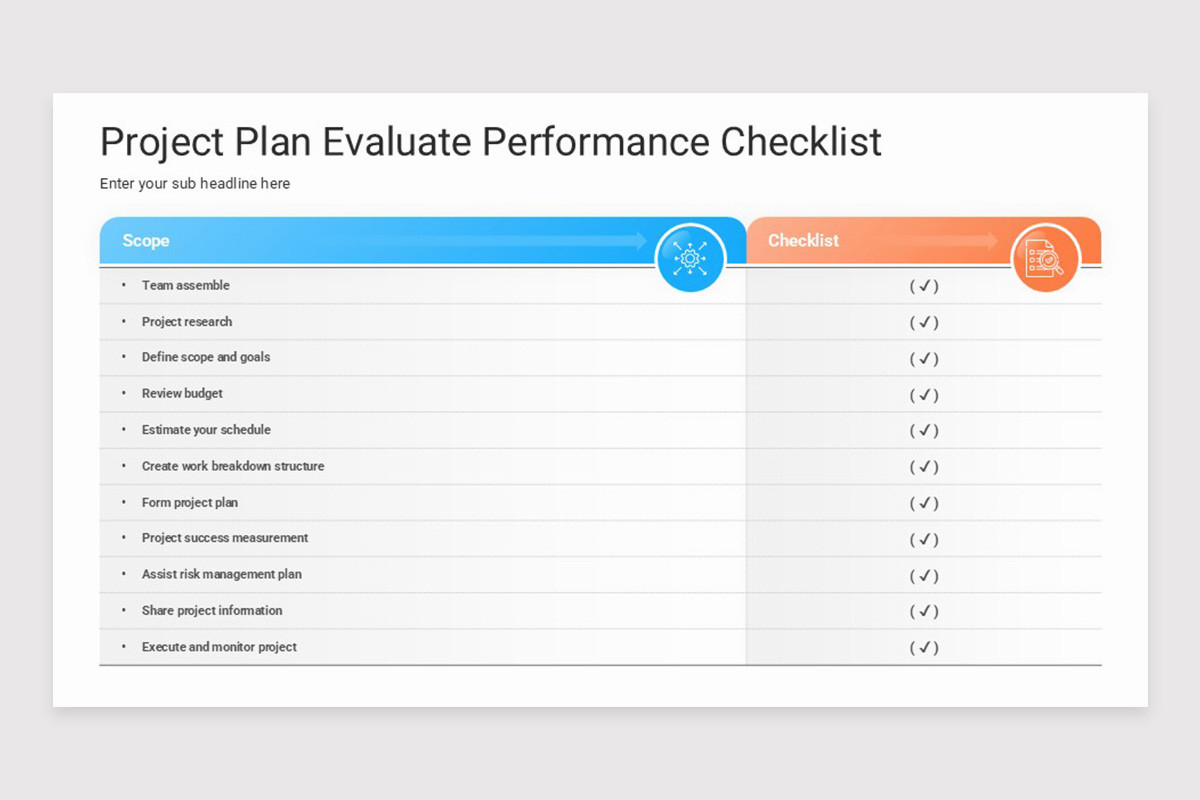Toggle the checkmark for Form project plan
This screenshot has width=1200, height=800.
tap(924, 503)
